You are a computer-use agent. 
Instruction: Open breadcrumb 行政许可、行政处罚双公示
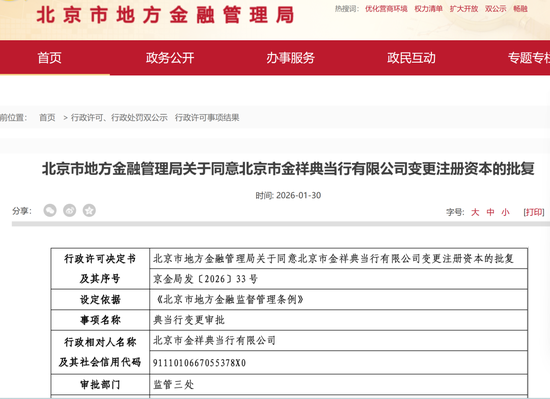(x=119, y=117)
